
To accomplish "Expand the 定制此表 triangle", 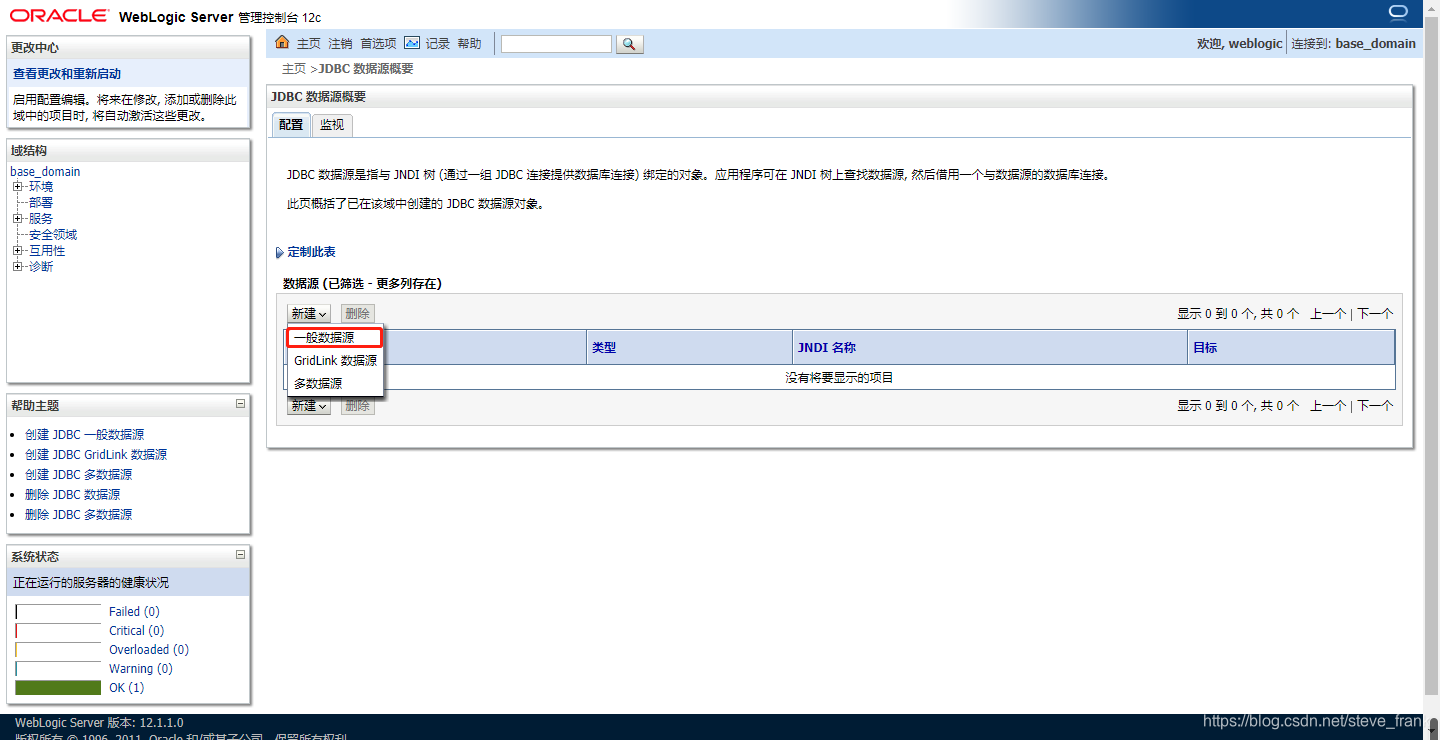I will 279,253.
